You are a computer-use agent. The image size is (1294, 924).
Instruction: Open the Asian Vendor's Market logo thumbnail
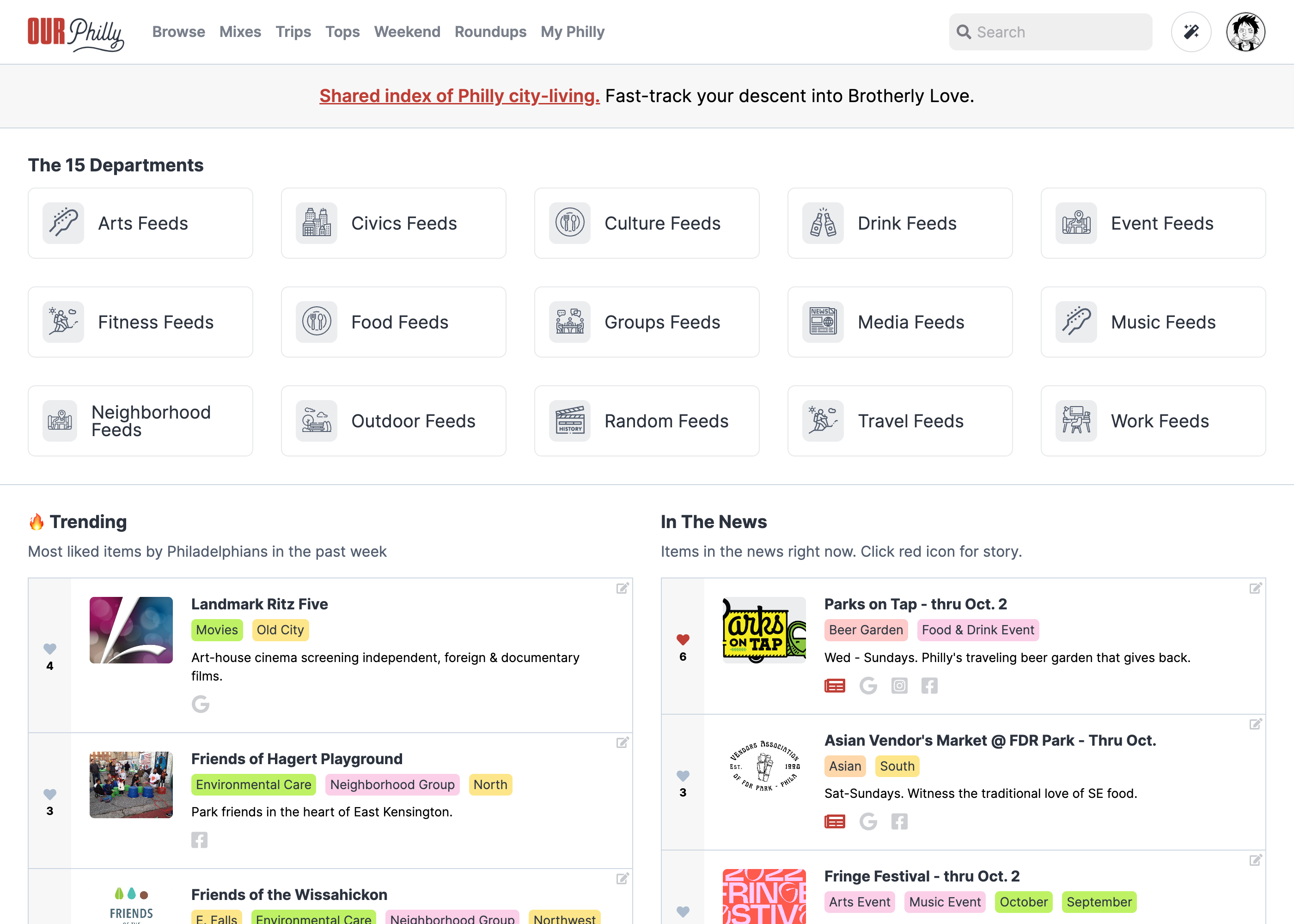[x=764, y=766]
